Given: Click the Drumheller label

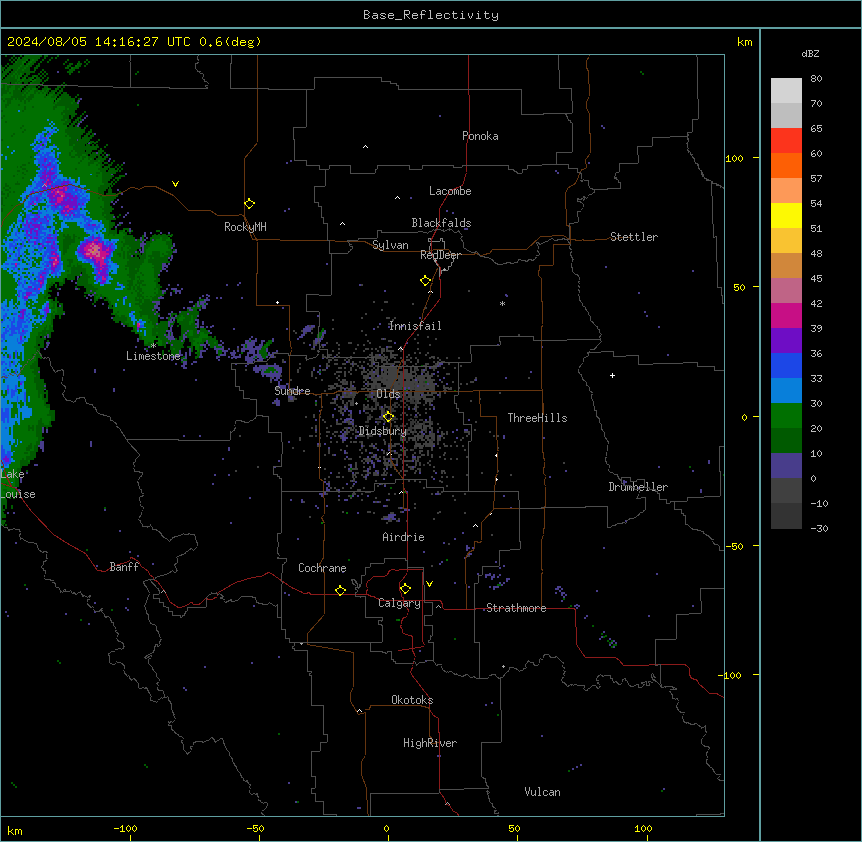Looking at the screenshot, I should coord(638,487).
